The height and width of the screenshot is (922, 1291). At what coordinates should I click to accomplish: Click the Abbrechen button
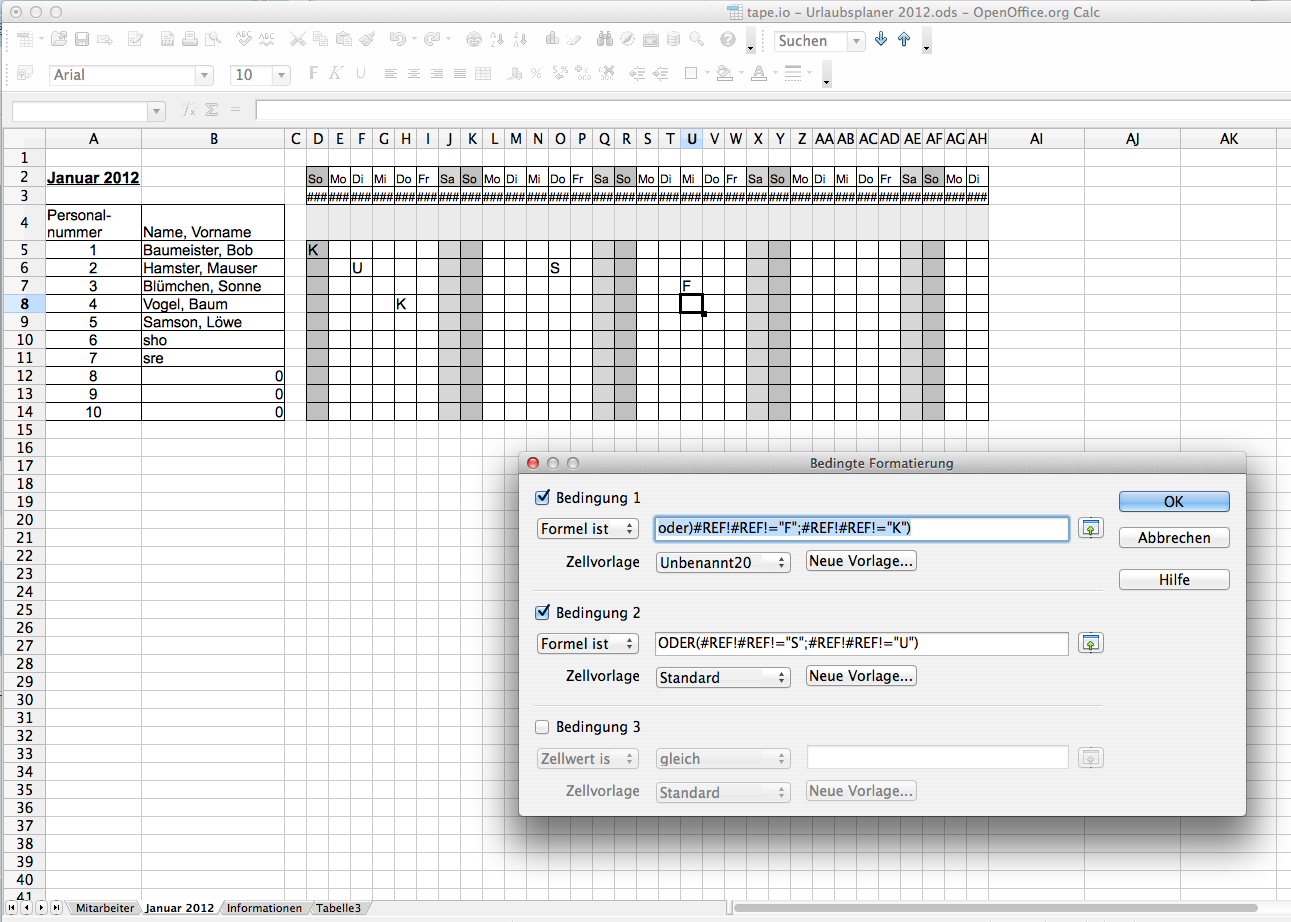pyautogui.click(x=1174, y=538)
